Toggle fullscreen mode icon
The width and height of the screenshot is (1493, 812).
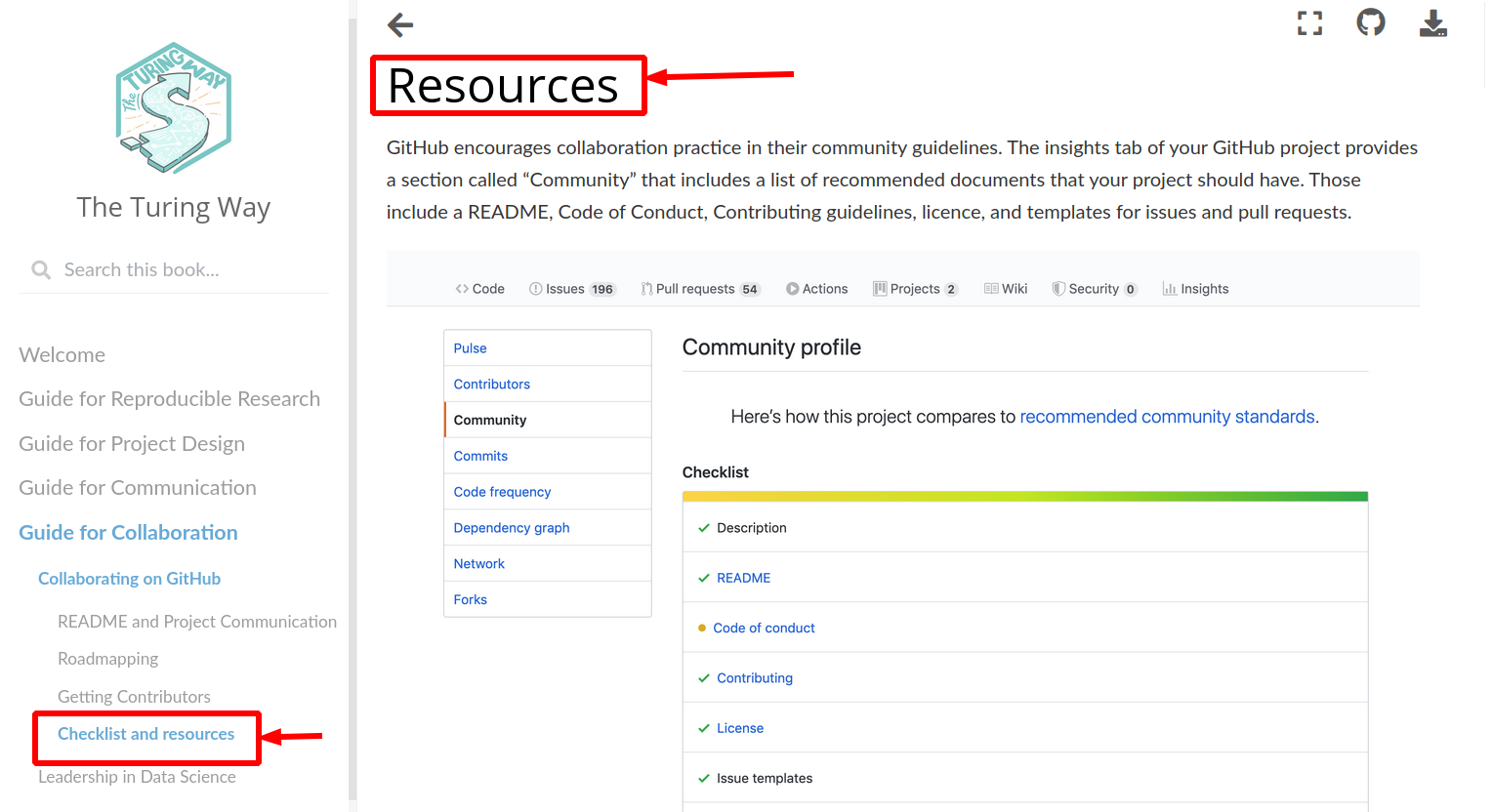(x=1309, y=23)
